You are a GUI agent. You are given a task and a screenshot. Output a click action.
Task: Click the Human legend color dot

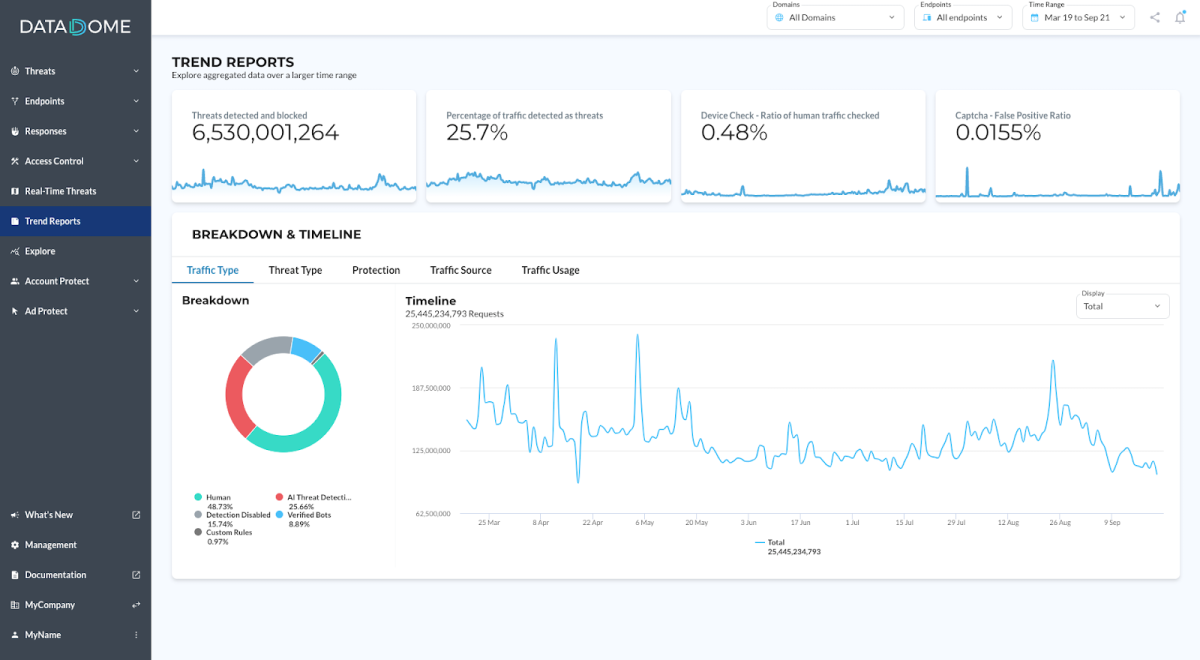197,497
